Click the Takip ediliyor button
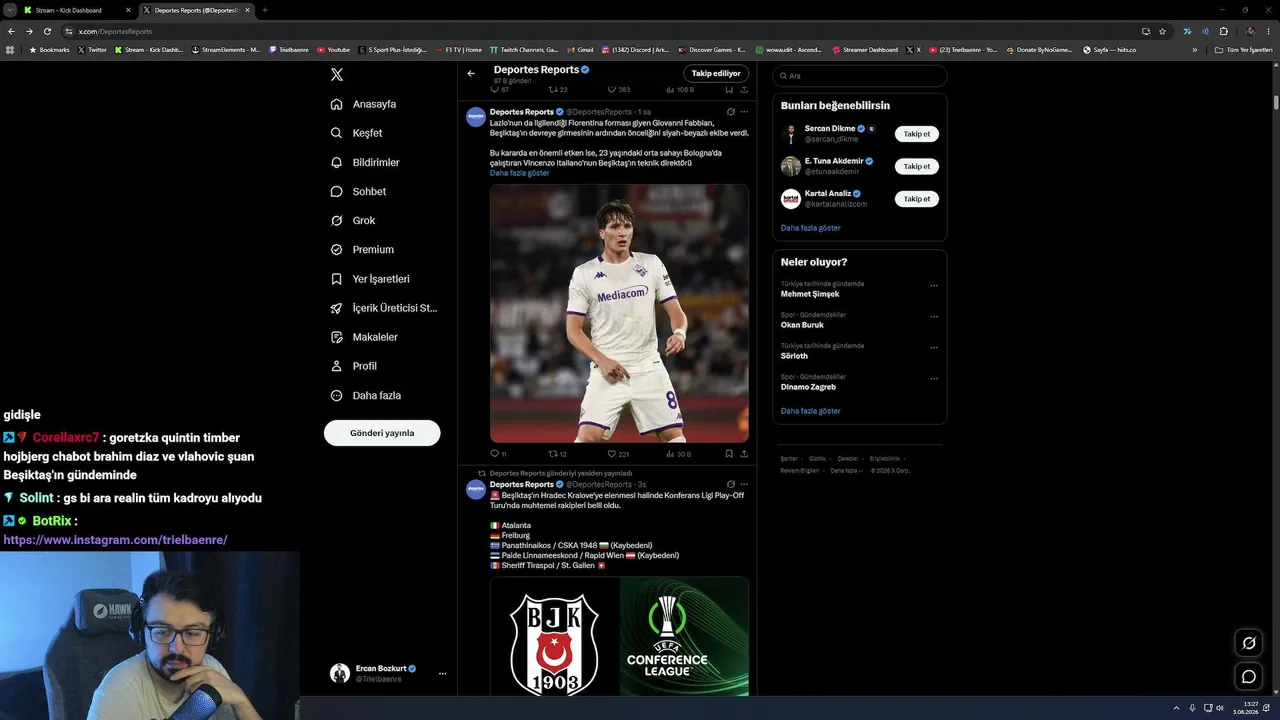 click(716, 73)
